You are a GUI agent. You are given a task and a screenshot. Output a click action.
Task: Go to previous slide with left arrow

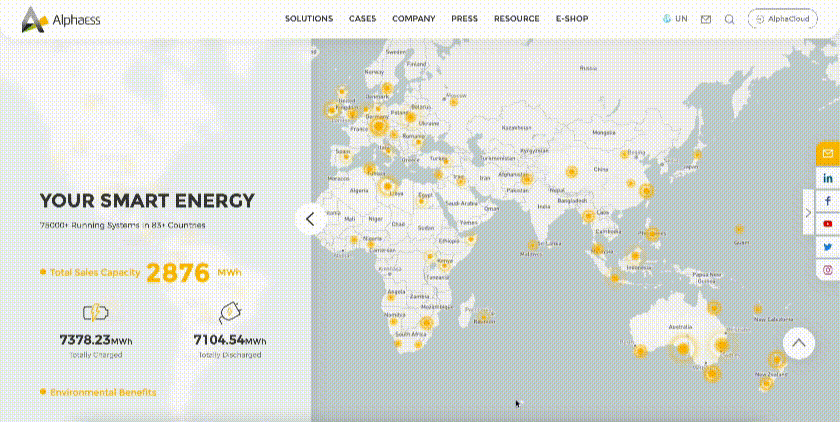point(310,218)
